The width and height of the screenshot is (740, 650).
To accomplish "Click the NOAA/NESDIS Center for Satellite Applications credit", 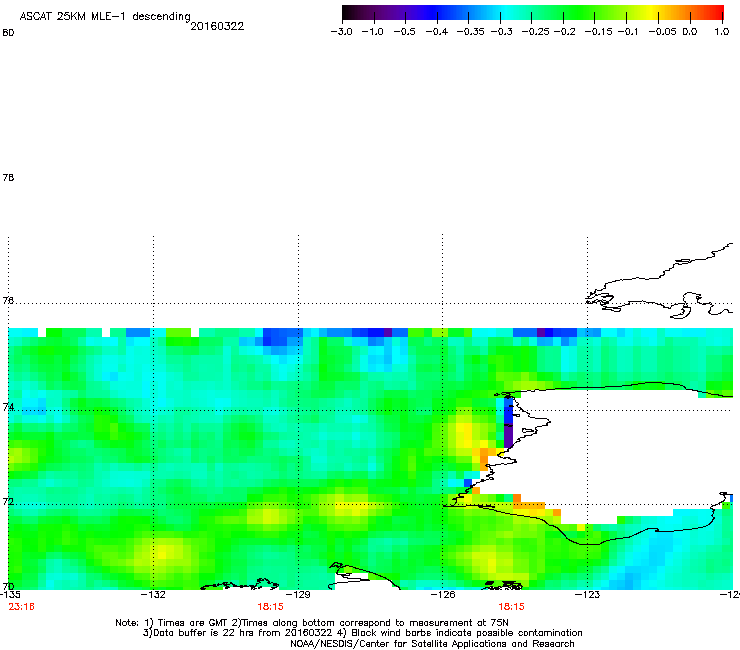I will pyautogui.click(x=432, y=644).
